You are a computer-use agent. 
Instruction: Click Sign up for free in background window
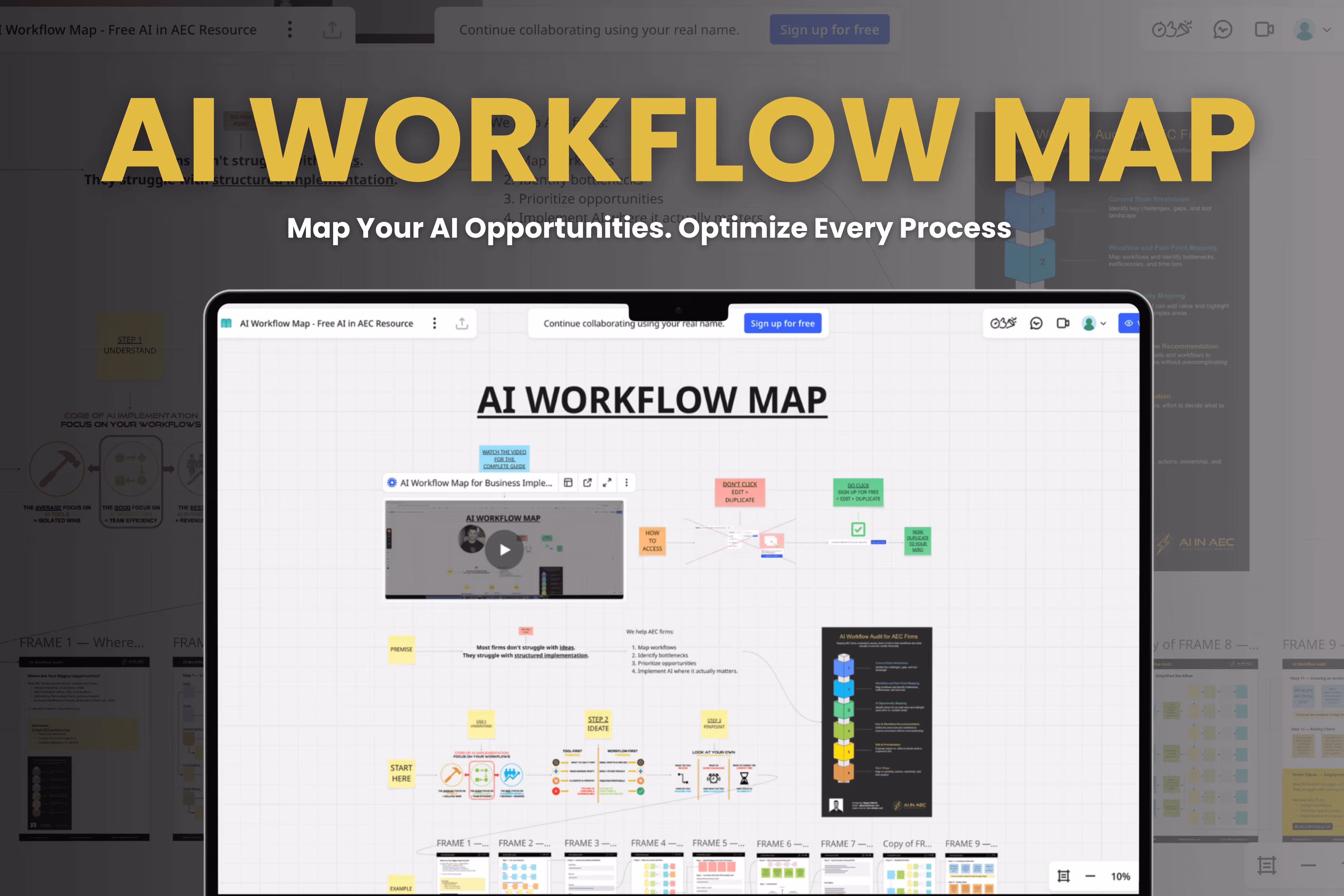click(830, 30)
